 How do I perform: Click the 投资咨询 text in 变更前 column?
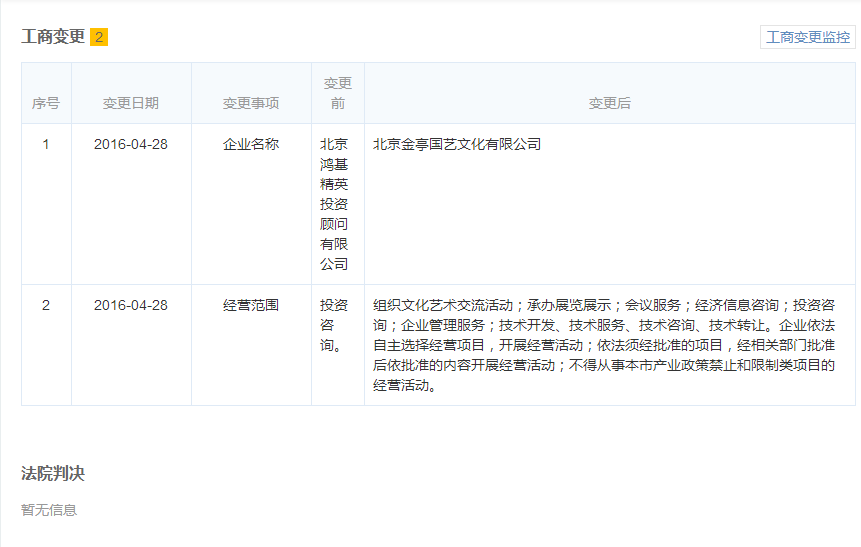point(334,325)
